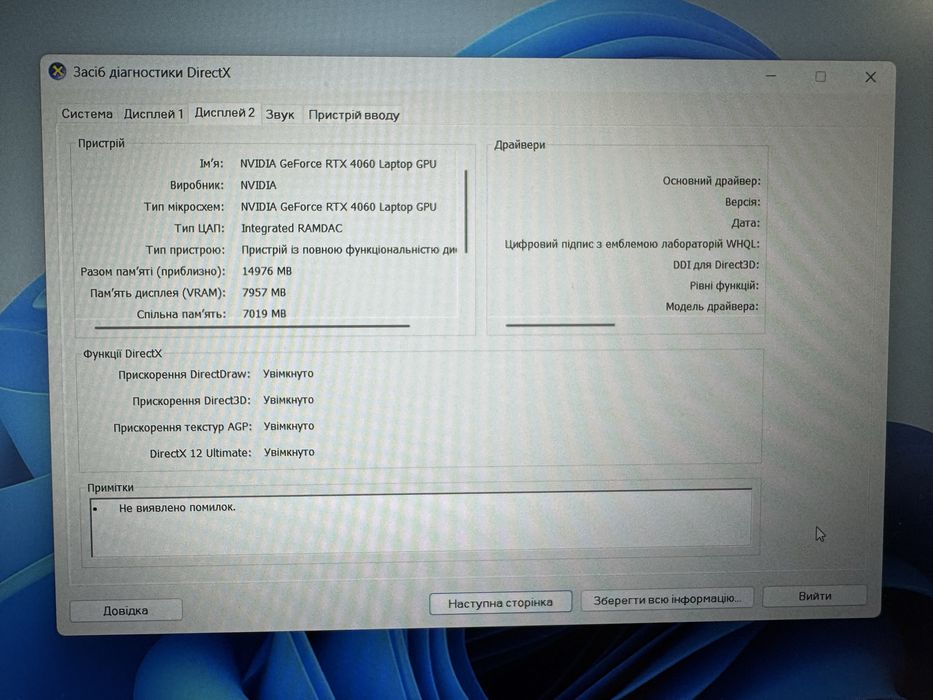Click the 14976 MB total memory value
933x700 pixels.
267,271
